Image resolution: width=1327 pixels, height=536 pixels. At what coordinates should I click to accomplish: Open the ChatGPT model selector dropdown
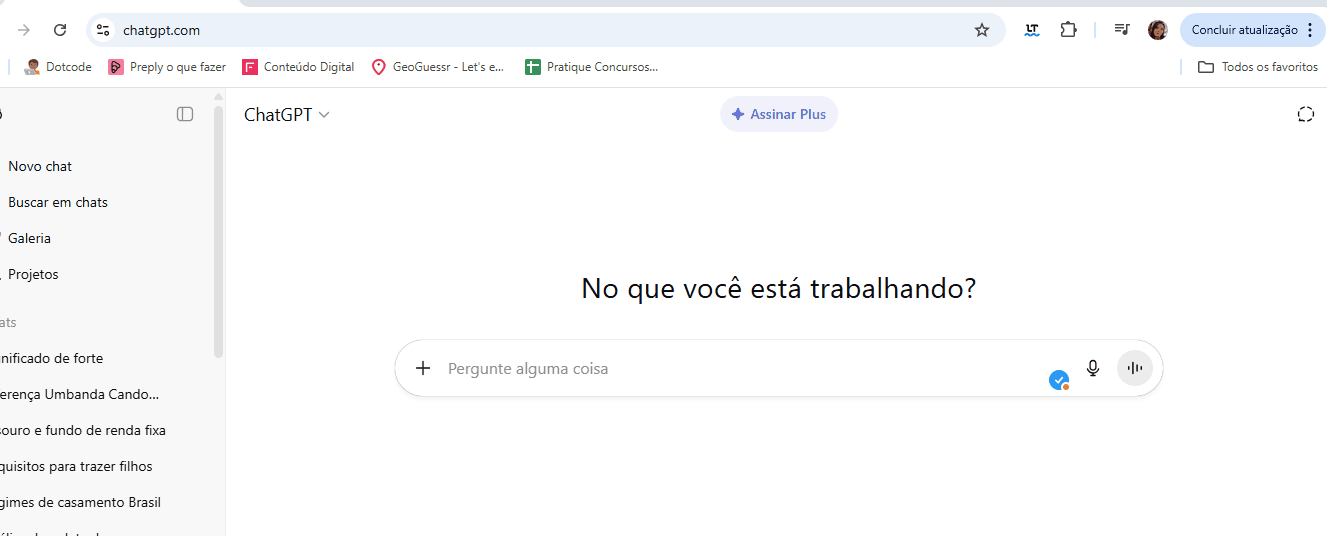coord(287,115)
